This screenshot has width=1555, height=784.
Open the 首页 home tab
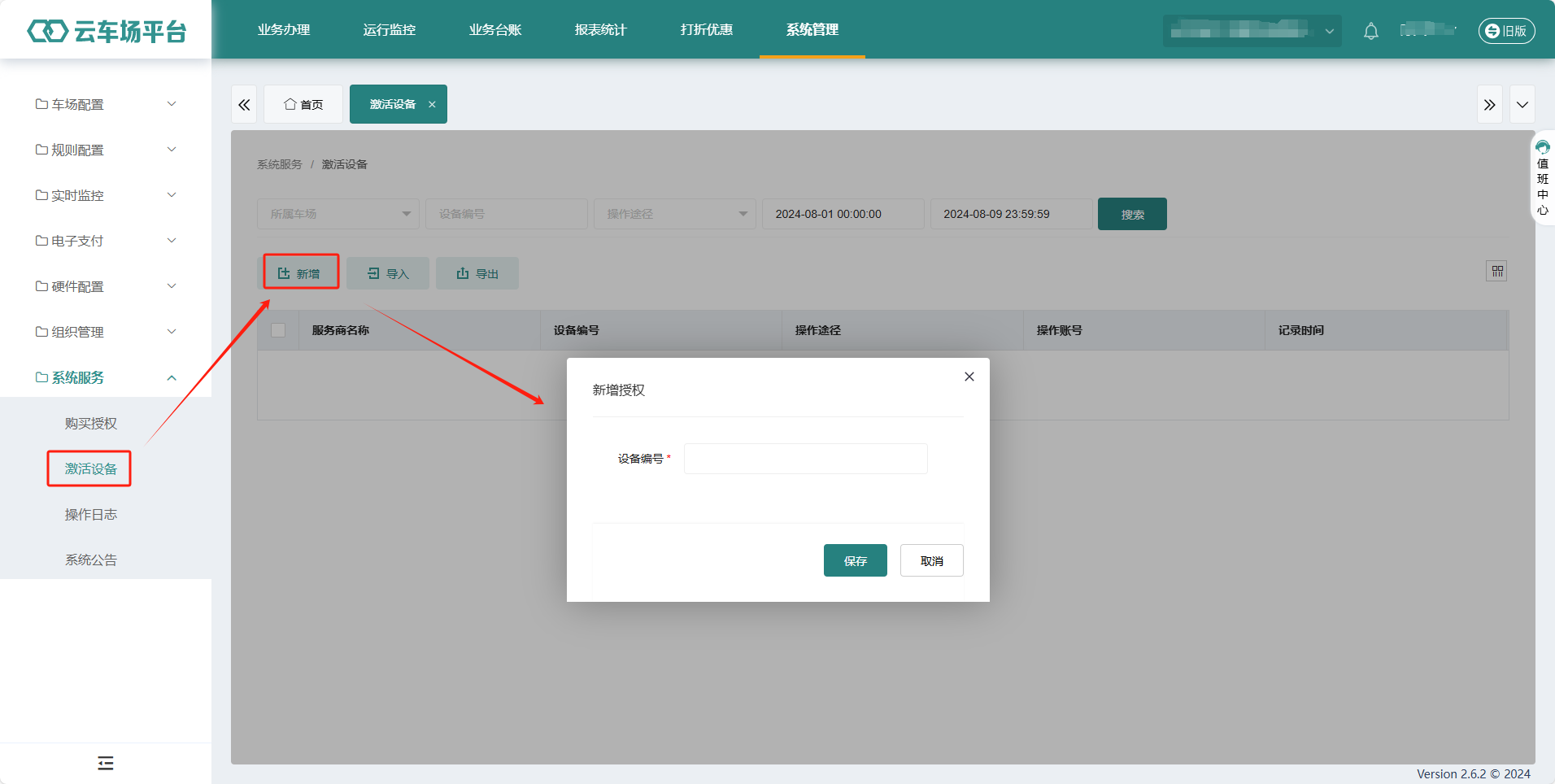303,104
